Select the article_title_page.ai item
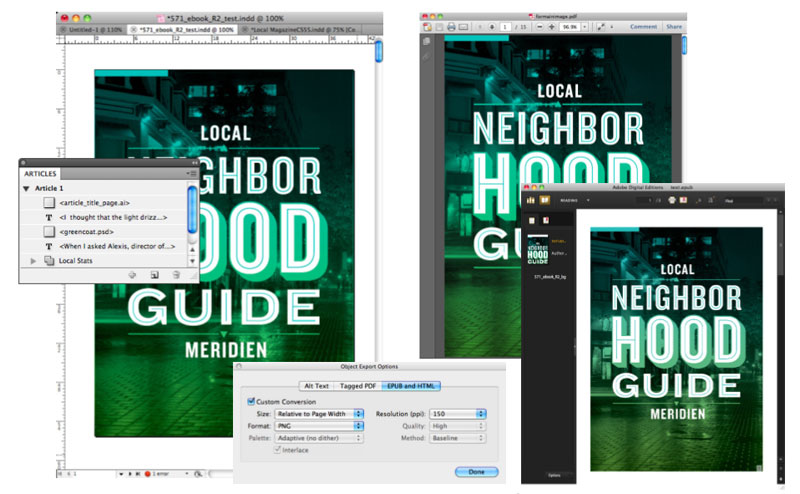The width and height of the screenshot is (800, 494). point(94,203)
